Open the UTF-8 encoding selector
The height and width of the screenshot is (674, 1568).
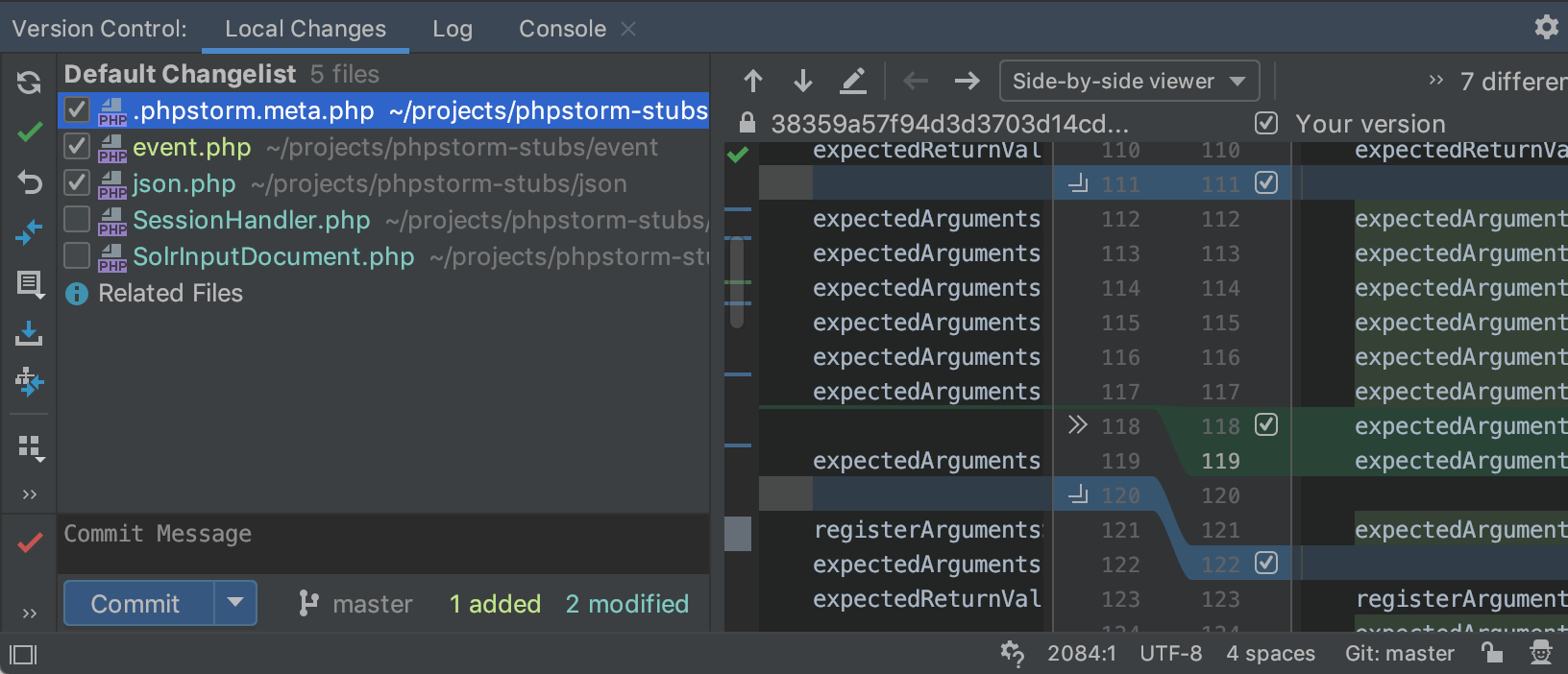[1170, 654]
